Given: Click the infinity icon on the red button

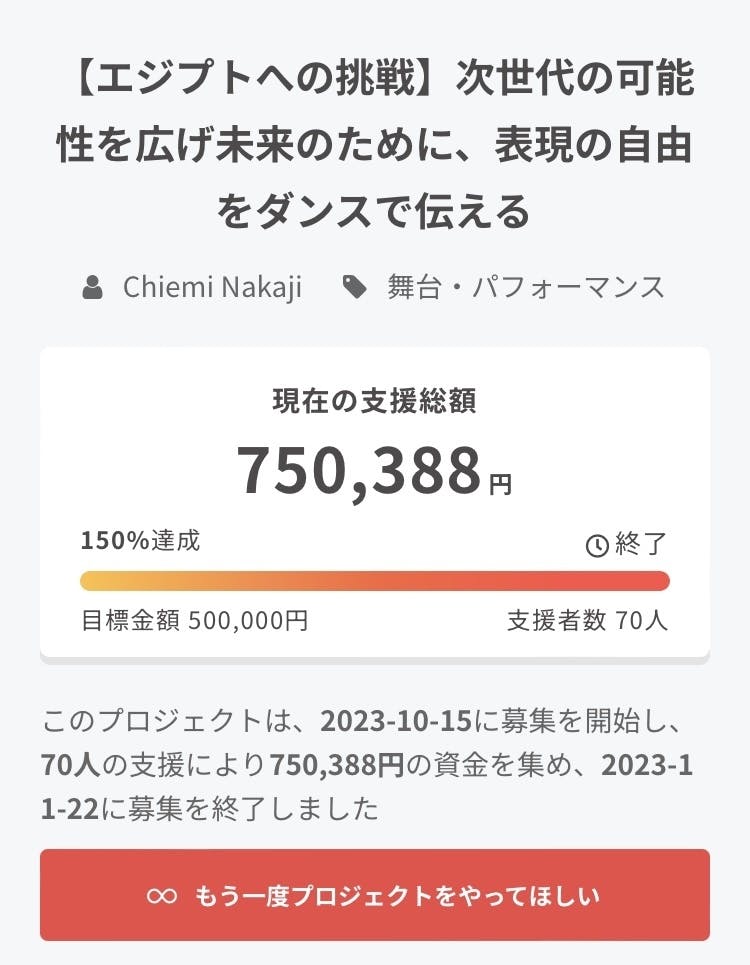Looking at the screenshot, I should pyautogui.click(x=162, y=895).
